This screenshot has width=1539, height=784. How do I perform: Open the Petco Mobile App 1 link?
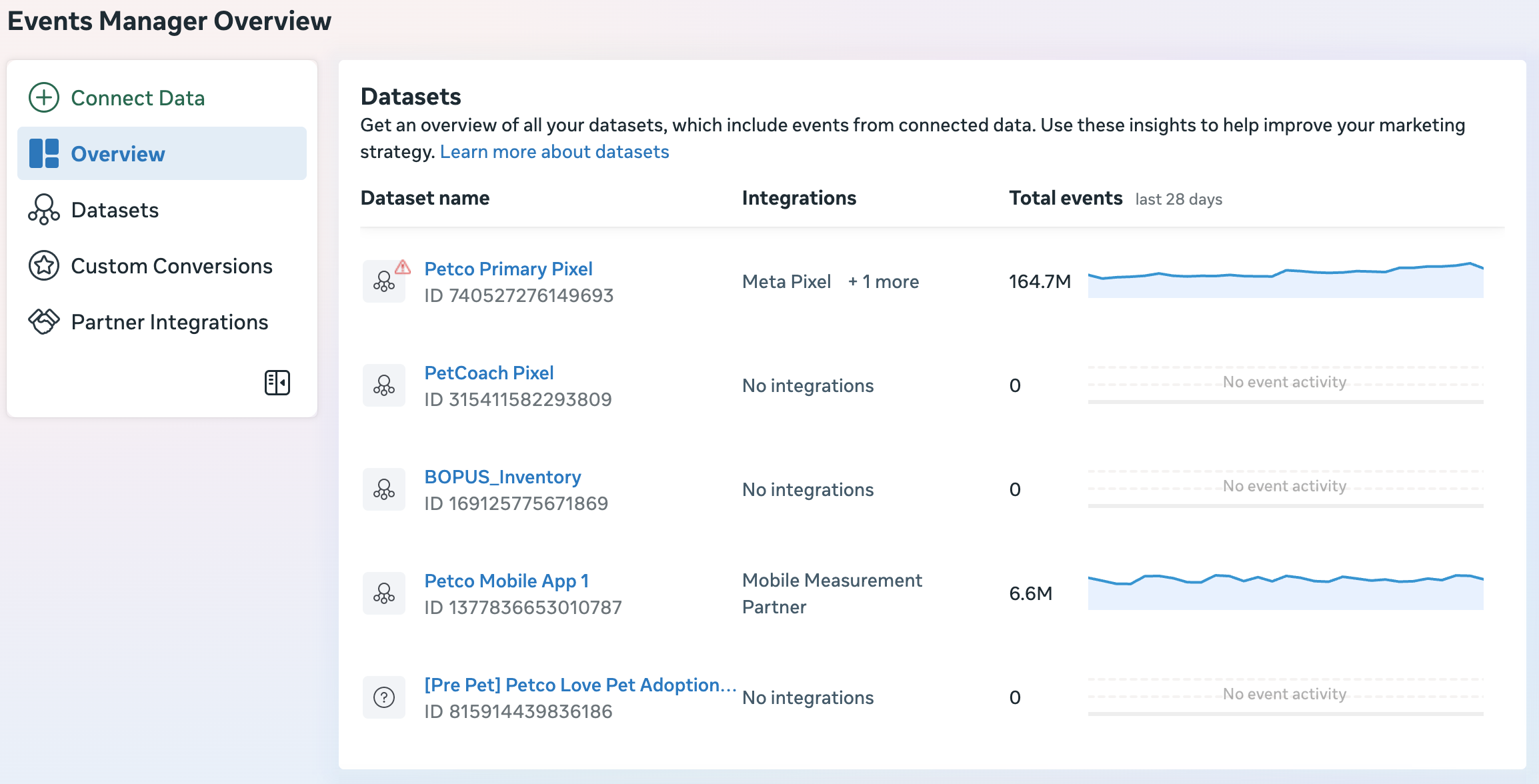click(x=507, y=581)
